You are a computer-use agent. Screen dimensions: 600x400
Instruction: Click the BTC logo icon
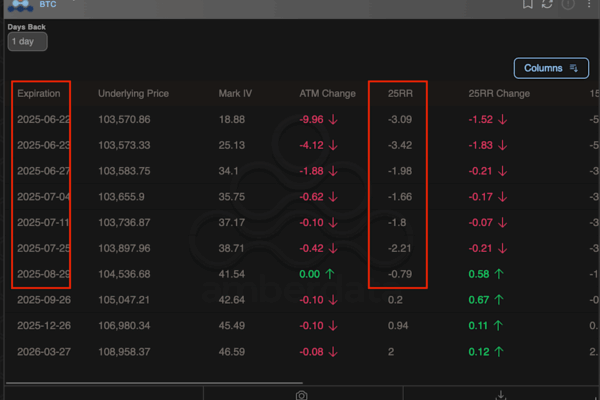[x=21, y=5]
